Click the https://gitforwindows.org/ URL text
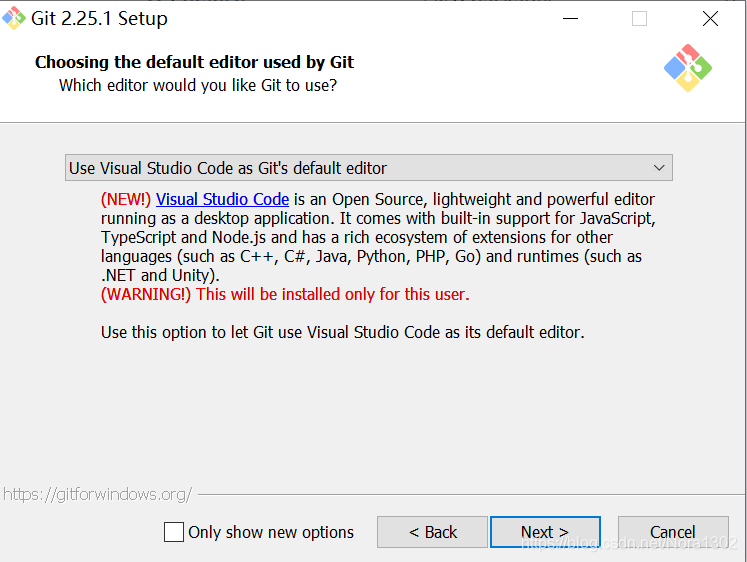This screenshot has height=562, width=747. pyautogui.click(x=98, y=494)
